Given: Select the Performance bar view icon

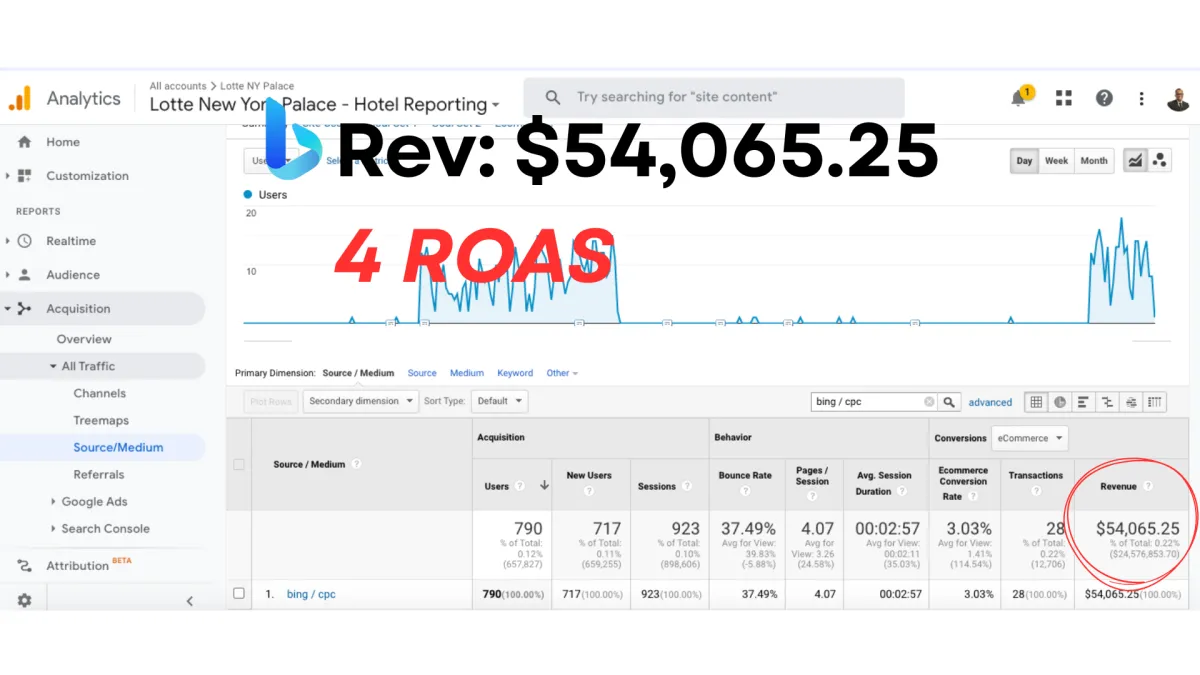Looking at the screenshot, I should 1084,402.
